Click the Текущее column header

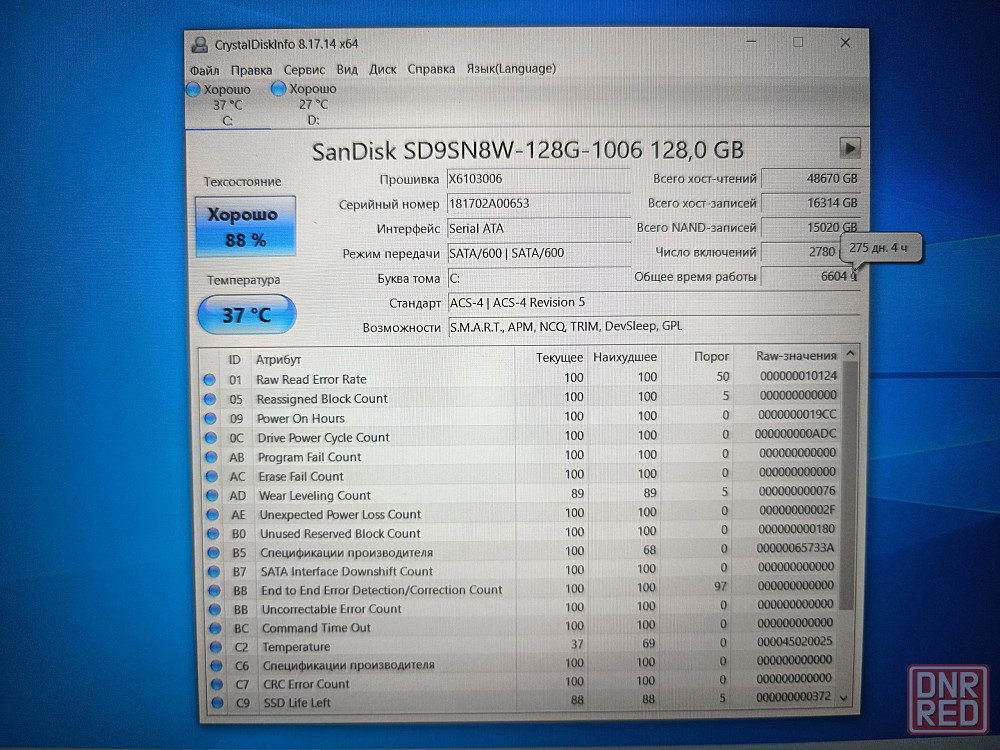(559, 358)
